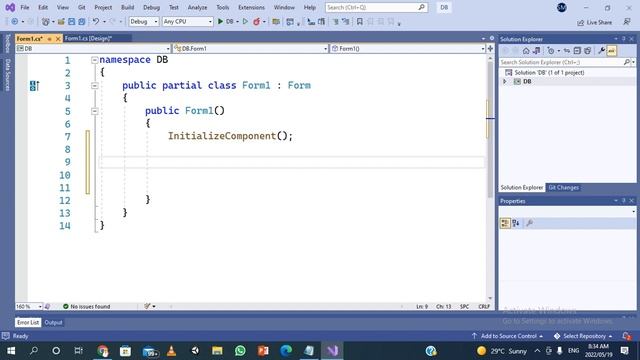Open the Build menu

click(127, 7)
